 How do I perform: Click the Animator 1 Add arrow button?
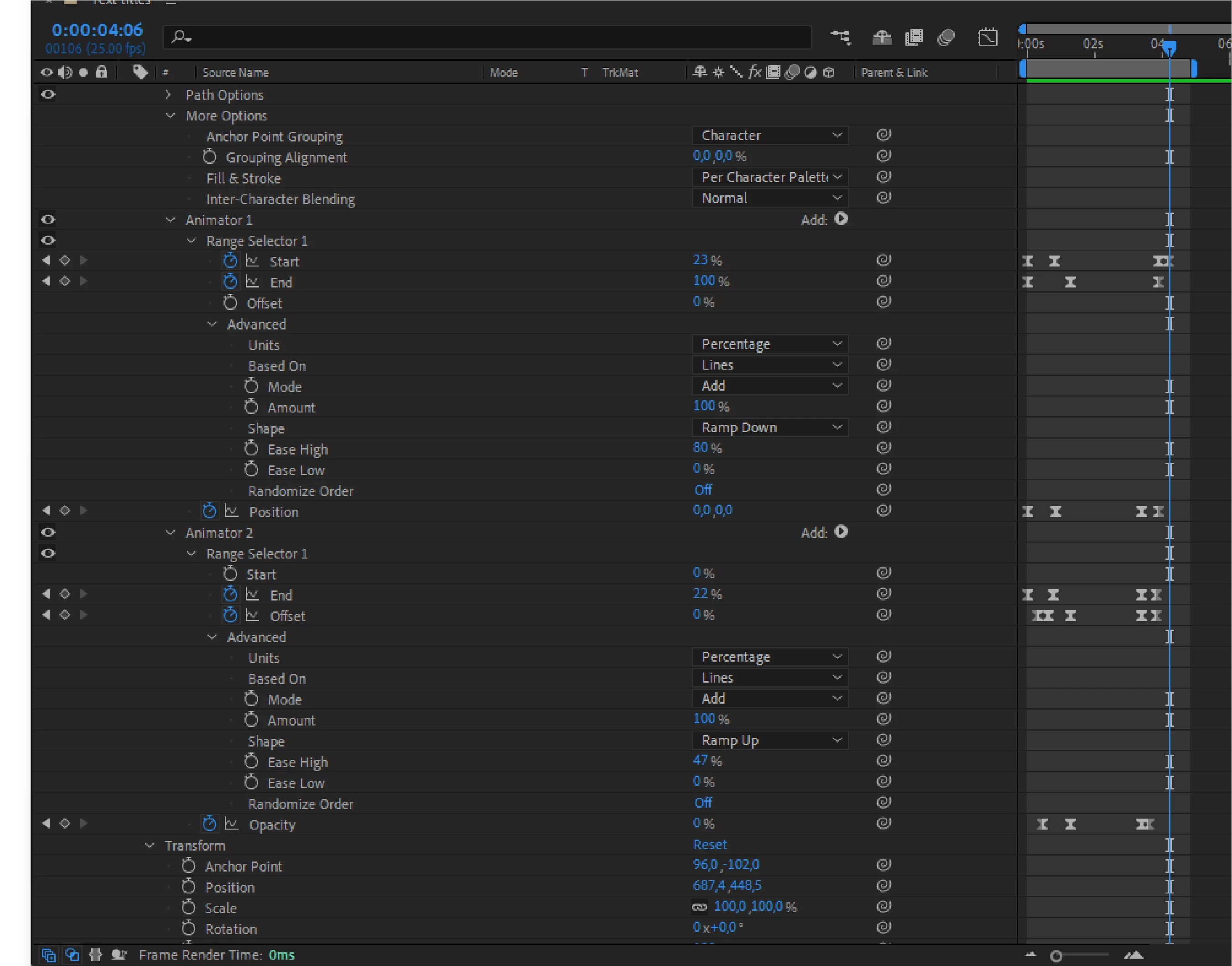(841, 219)
